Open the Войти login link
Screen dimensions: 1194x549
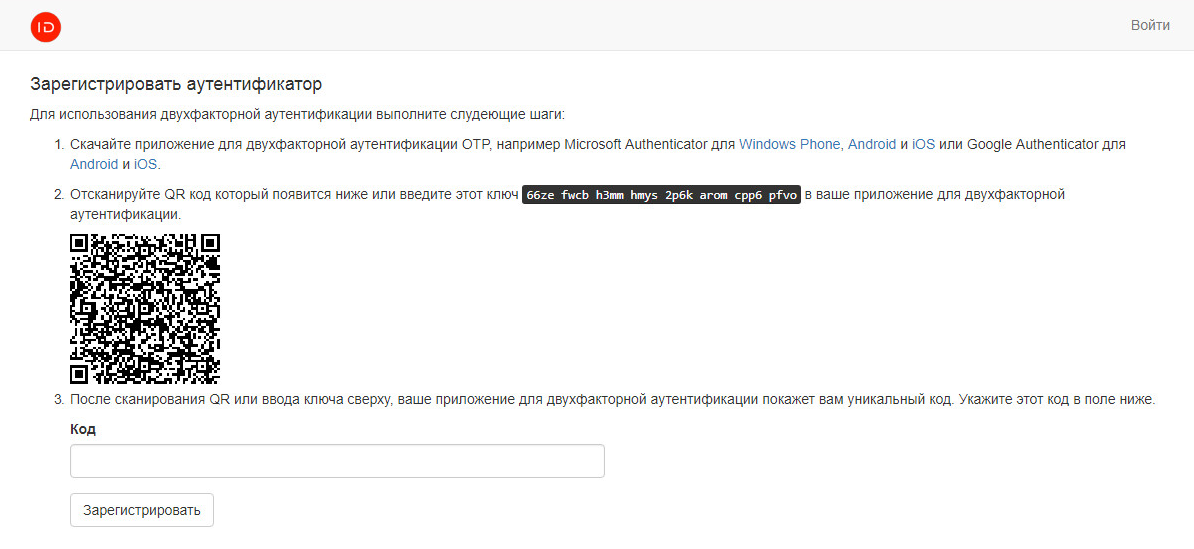pos(1150,25)
